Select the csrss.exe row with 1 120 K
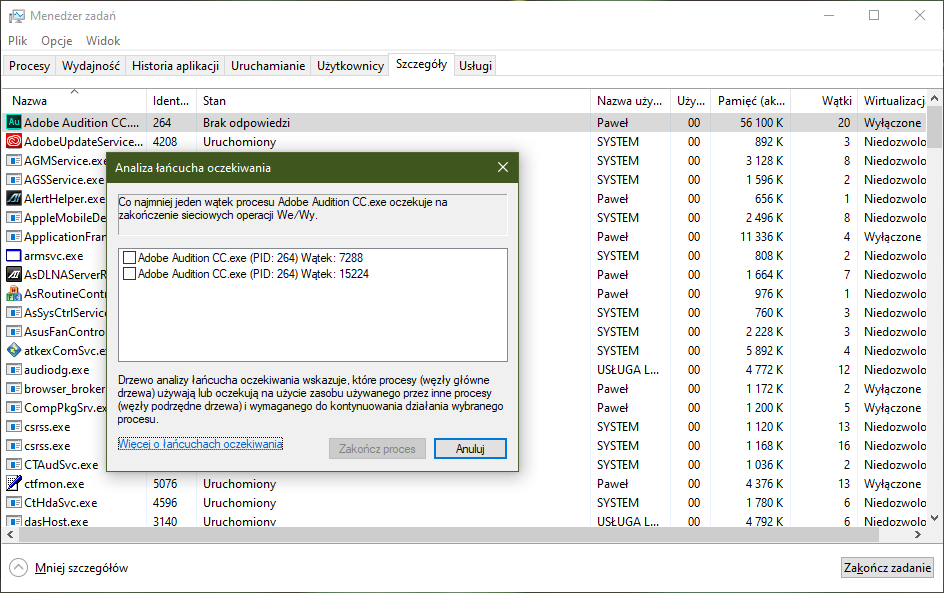This screenshot has height=593, width=944. pos(464,427)
